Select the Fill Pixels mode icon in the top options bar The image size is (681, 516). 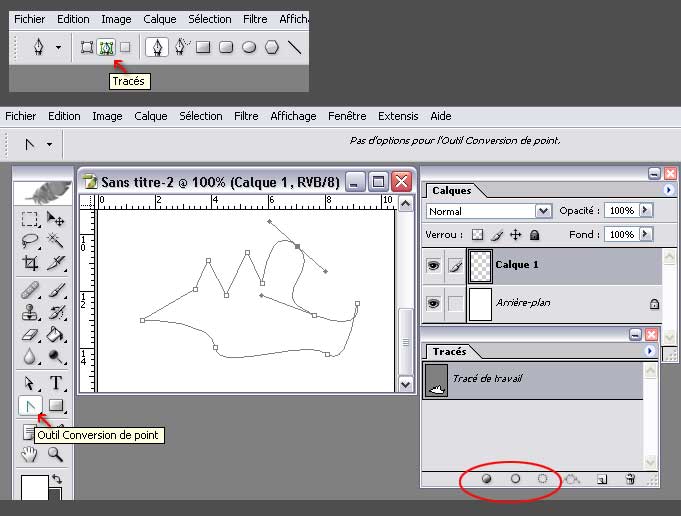[x=125, y=47]
